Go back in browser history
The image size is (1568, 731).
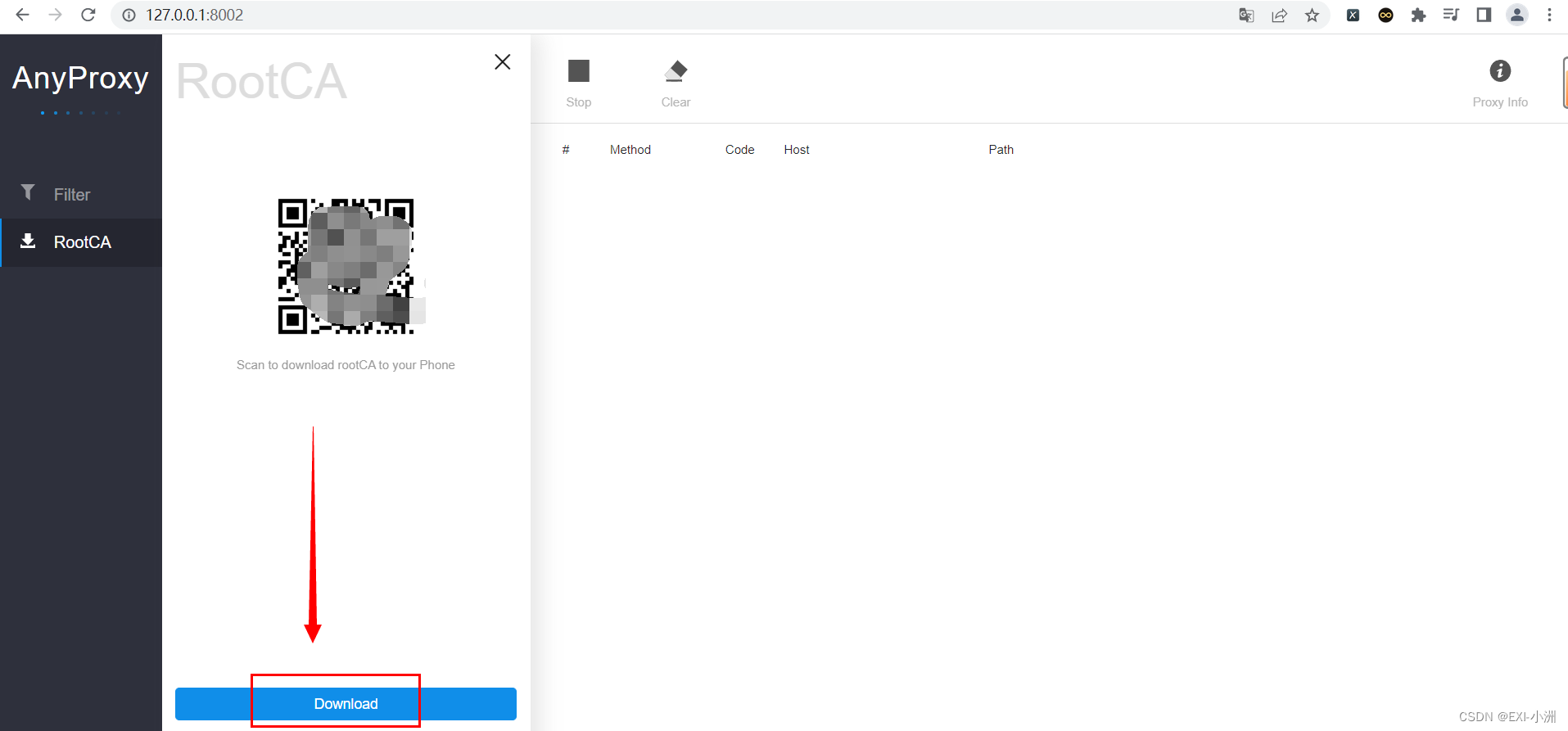[x=23, y=15]
